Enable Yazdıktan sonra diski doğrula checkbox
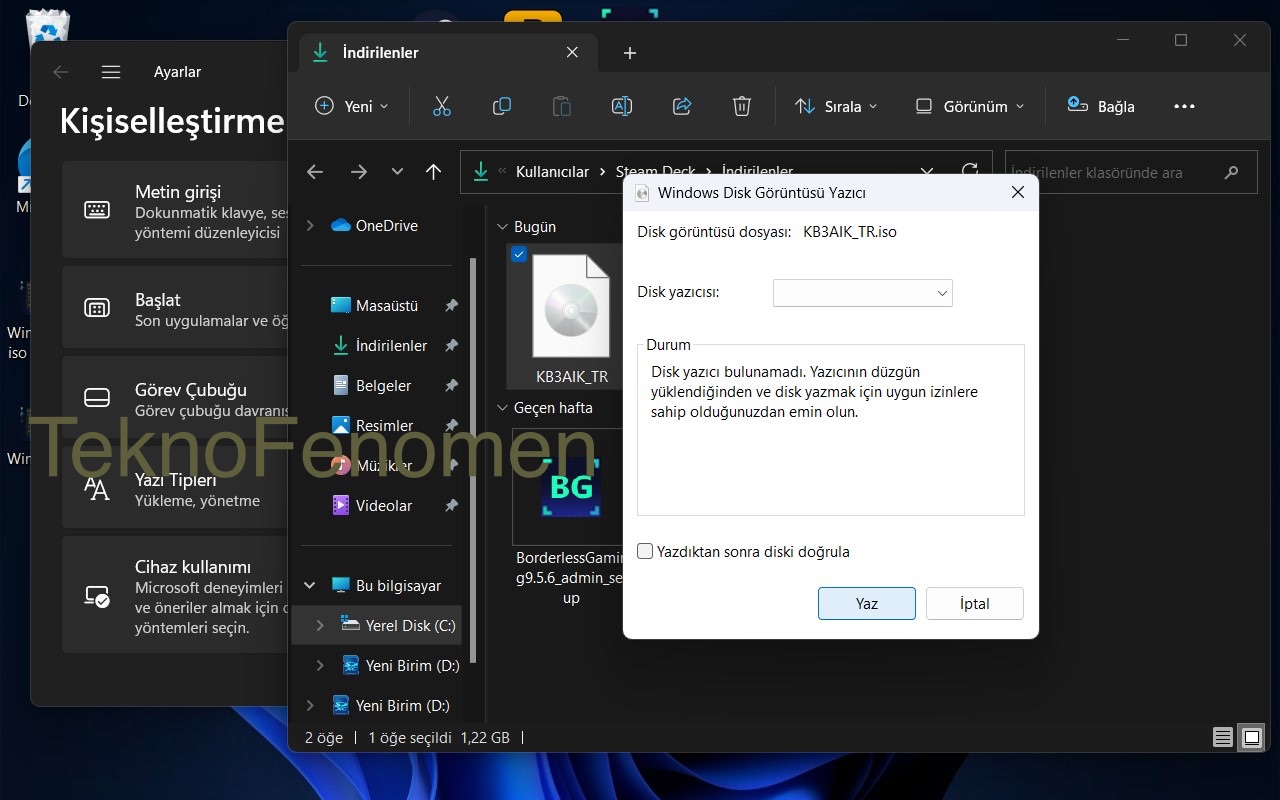This screenshot has width=1280, height=800. point(645,551)
